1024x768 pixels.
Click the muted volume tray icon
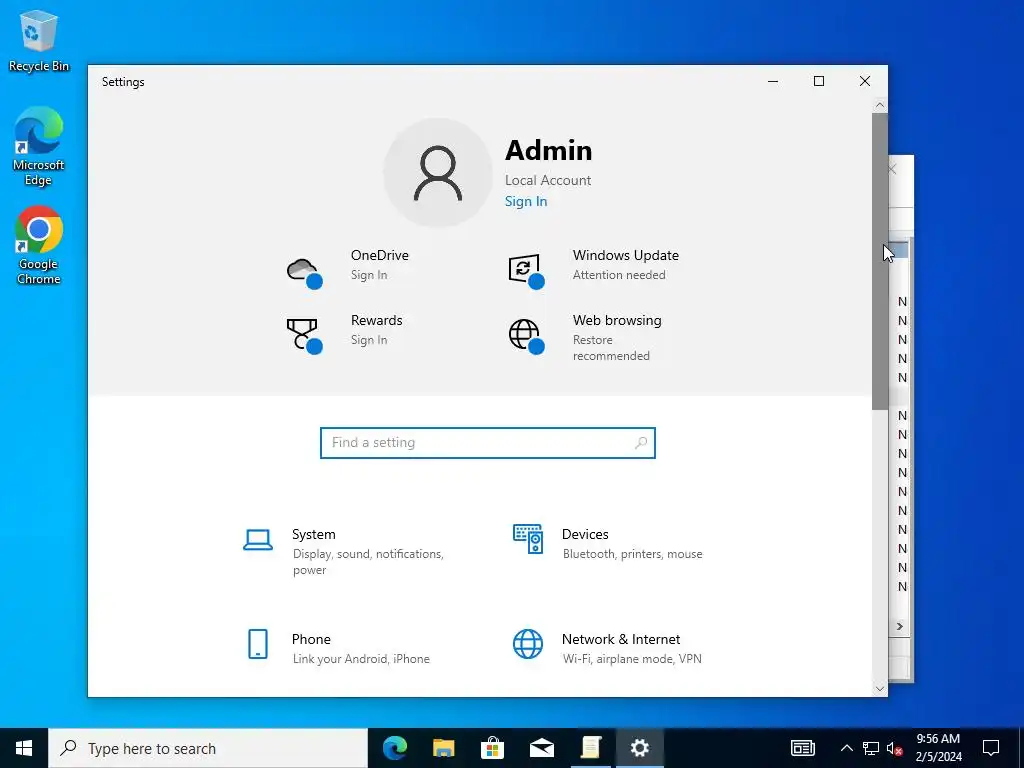click(894, 748)
